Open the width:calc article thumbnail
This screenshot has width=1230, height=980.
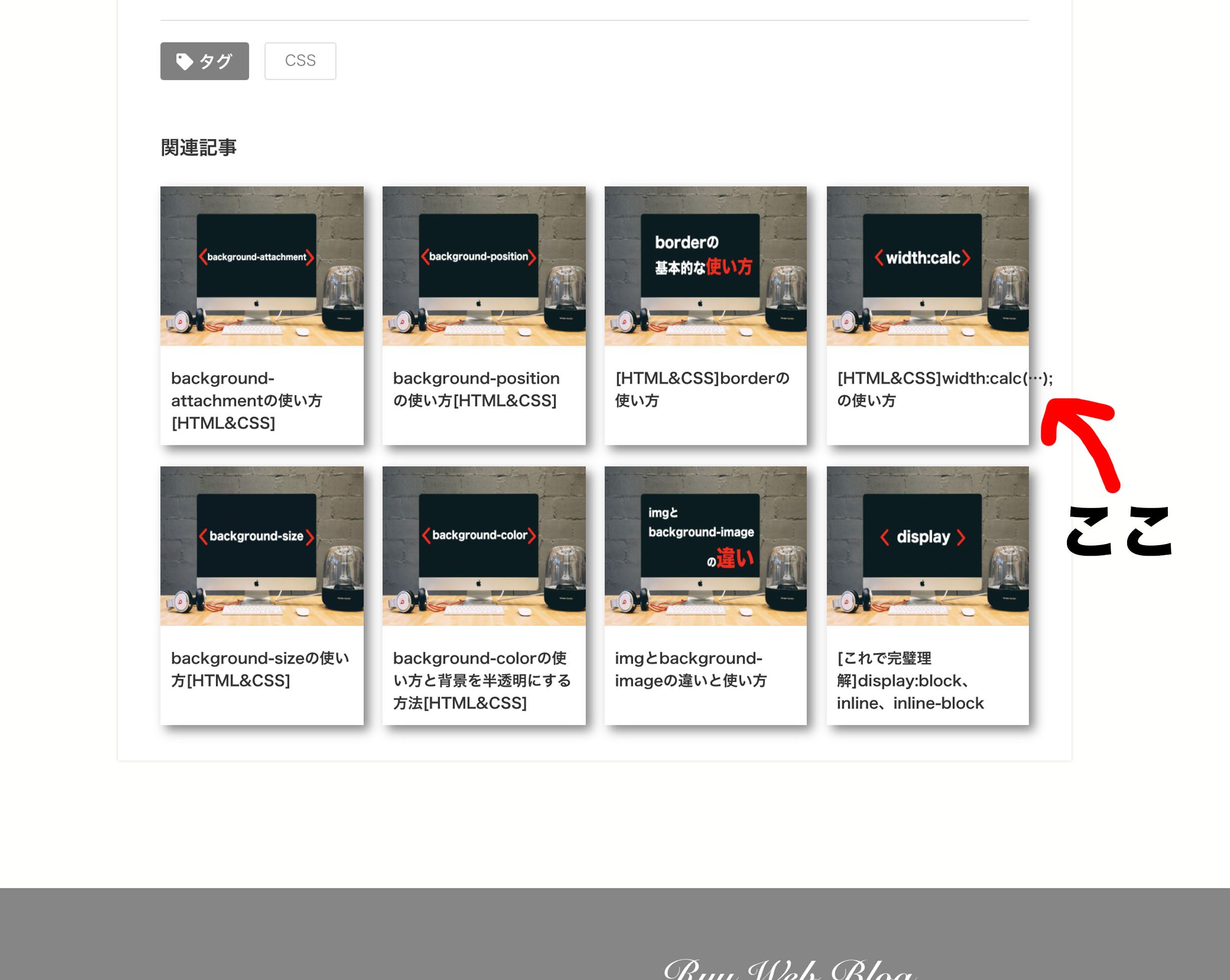pos(928,266)
